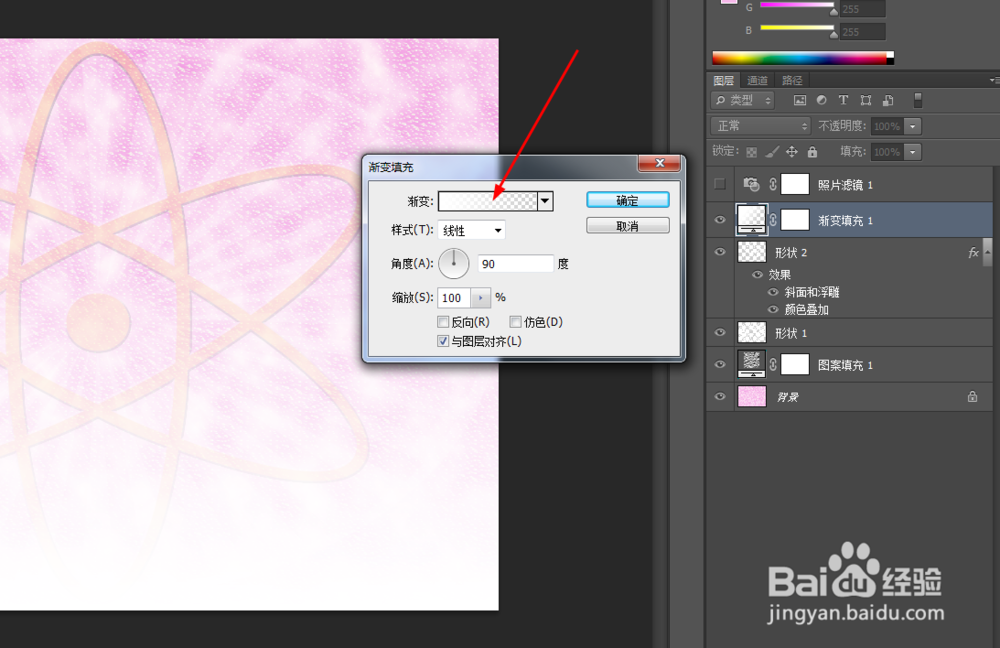The width and height of the screenshot is (1000, 648).
Task: Hide the 背景 layer
Action: tap(720, 396)
